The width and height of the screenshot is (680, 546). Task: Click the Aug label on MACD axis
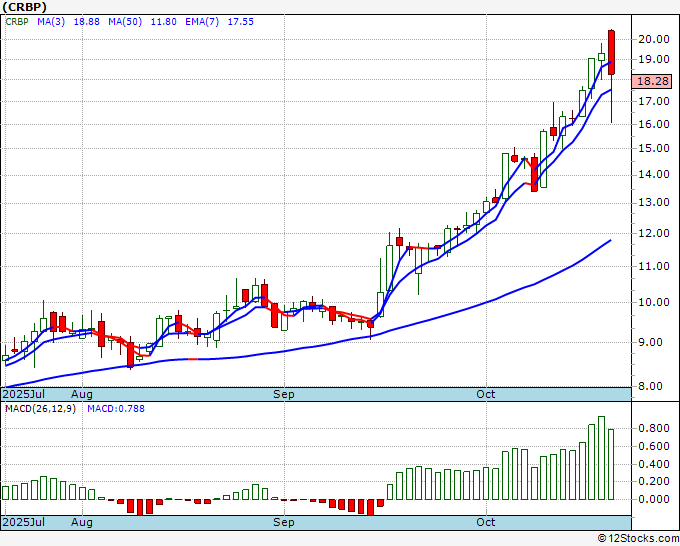[x=82, y=522]
